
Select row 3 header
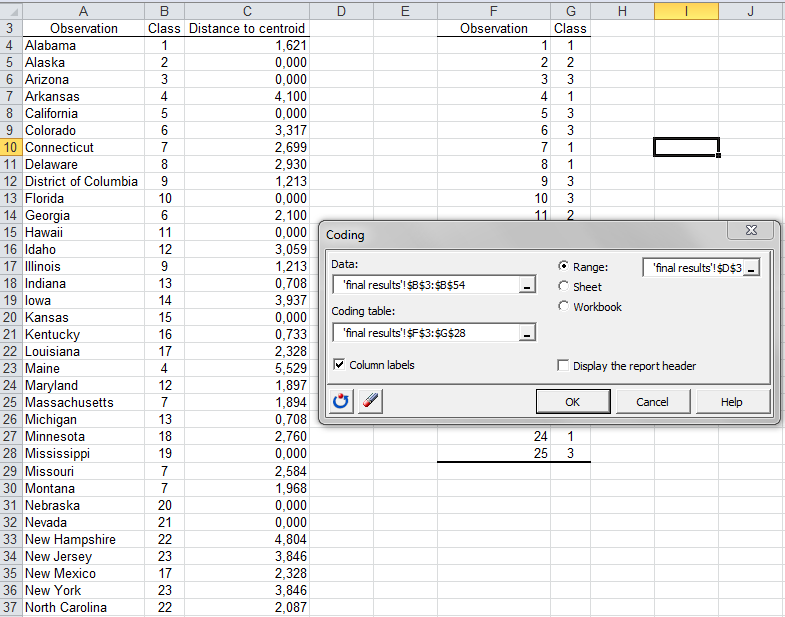click(x=11, y=28)
